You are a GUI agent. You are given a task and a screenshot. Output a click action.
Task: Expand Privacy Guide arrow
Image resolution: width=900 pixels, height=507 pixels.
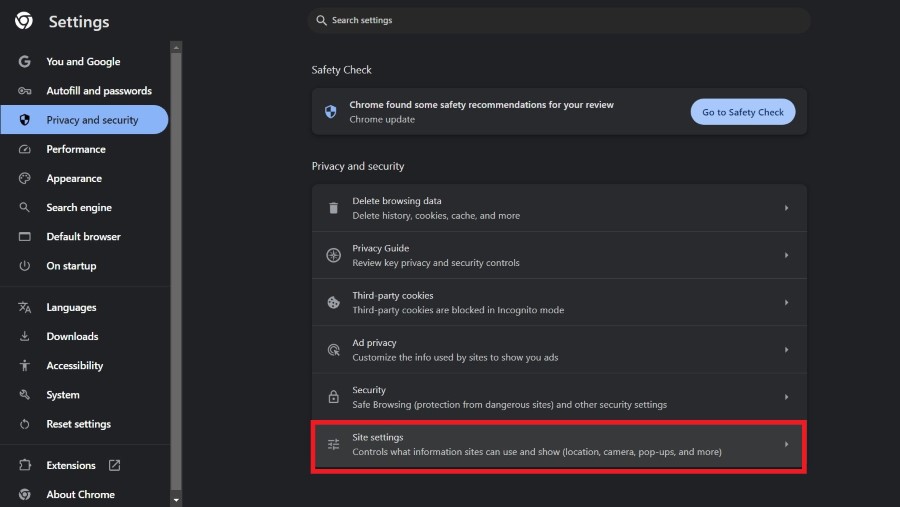[786, 255]
